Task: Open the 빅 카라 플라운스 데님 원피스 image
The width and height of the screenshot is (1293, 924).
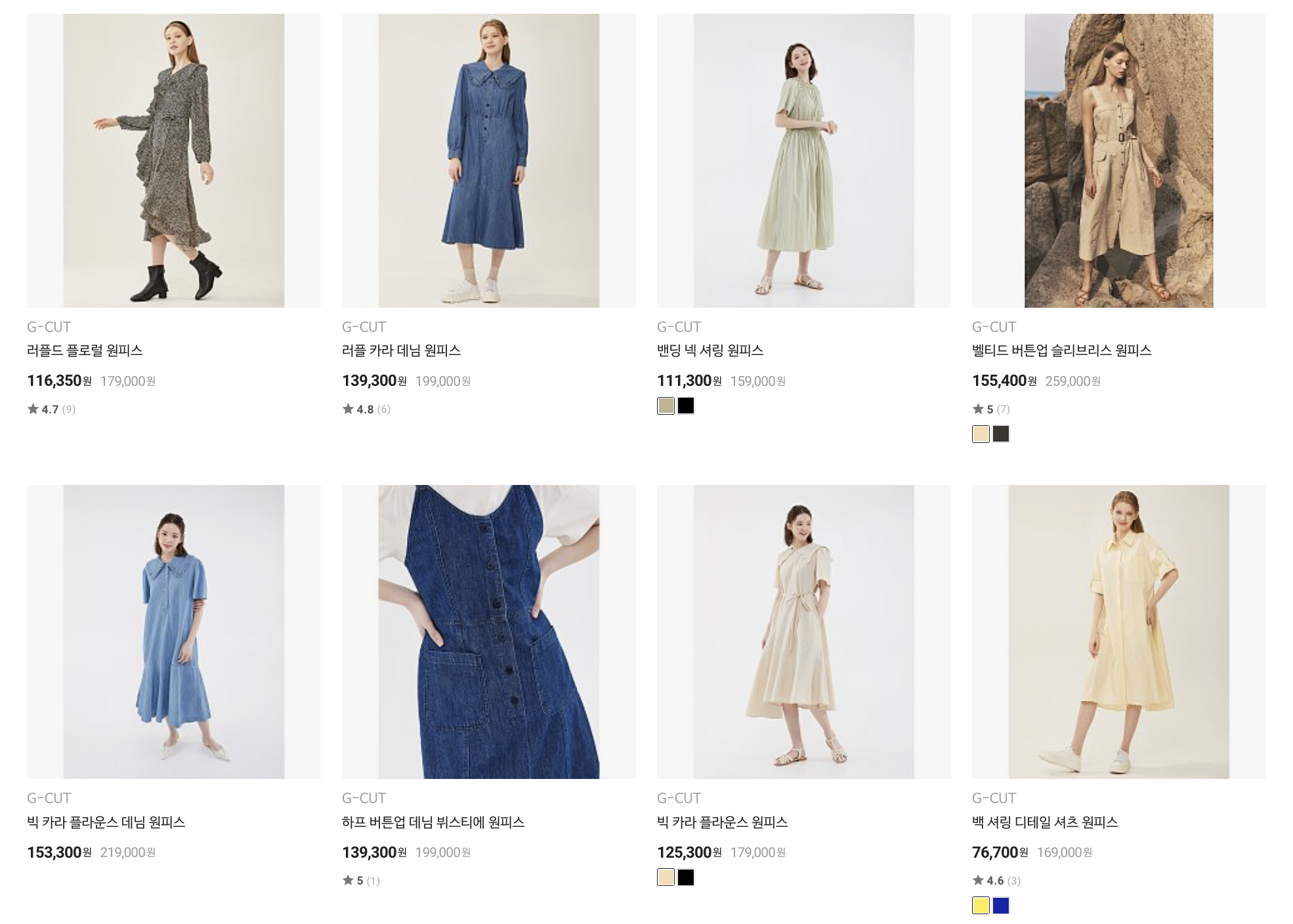Action: 174,632
